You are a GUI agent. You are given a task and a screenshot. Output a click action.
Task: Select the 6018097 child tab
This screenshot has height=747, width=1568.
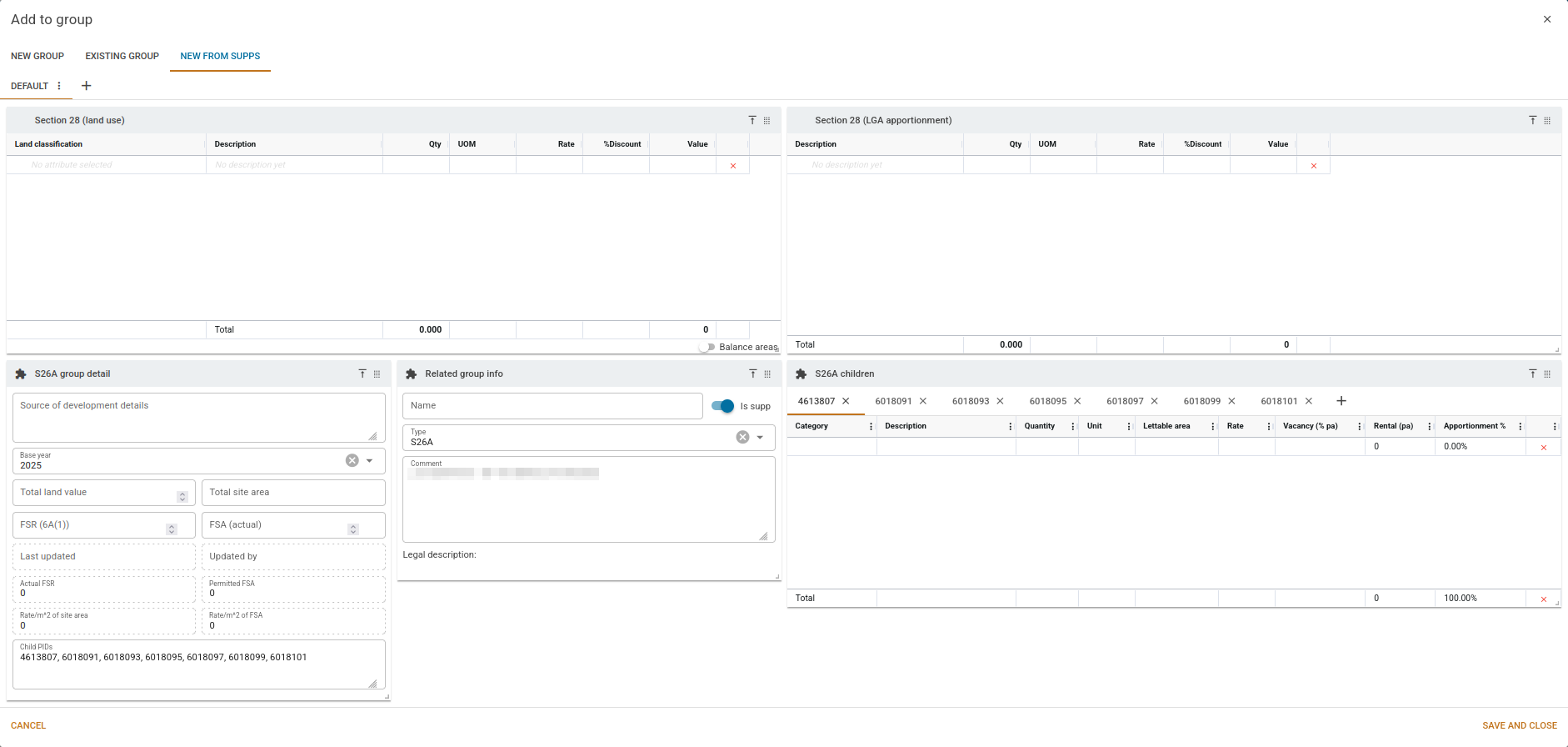coord(1125,401)
